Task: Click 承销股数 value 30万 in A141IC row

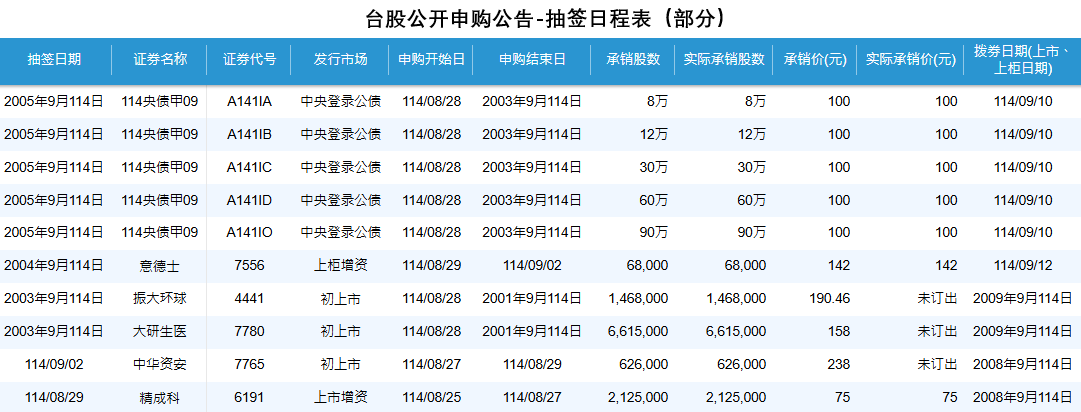Action: point(654,167)
